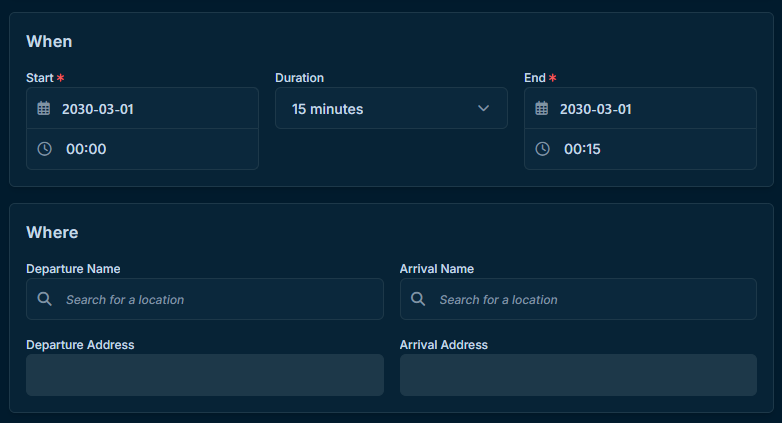Image resolution: width=782 pixels, height=423 pixels.
Task: Click the Departure Address label
Action: click(80, 345)
